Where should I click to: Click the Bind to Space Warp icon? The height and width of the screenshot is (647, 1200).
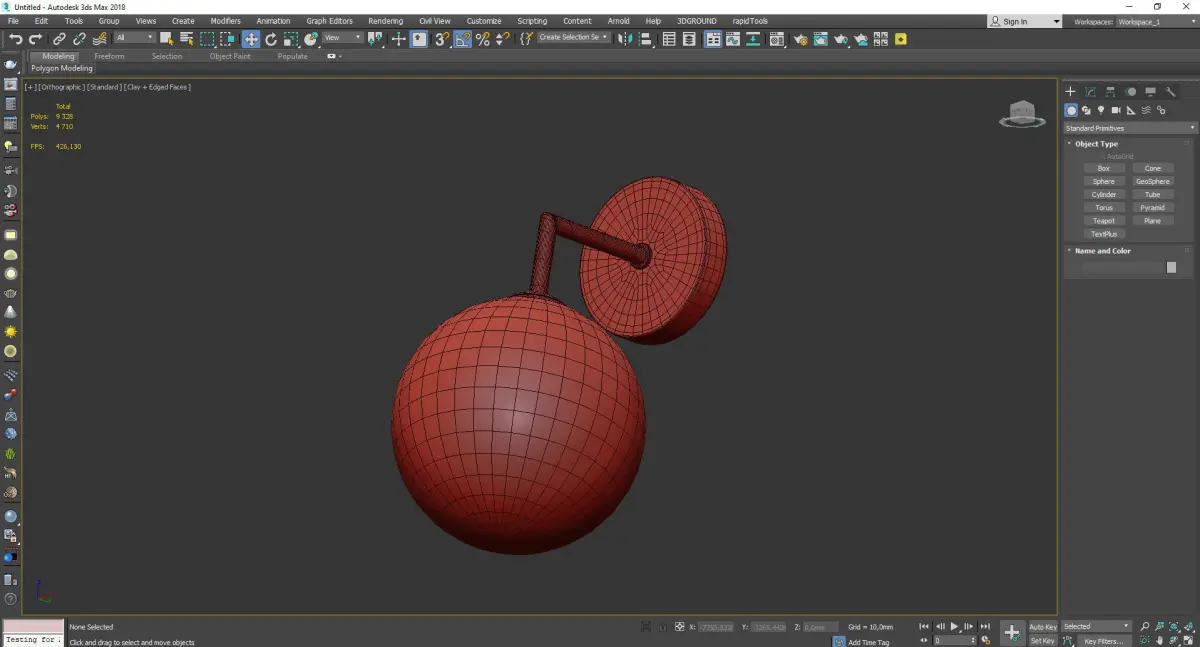point(100,39)
